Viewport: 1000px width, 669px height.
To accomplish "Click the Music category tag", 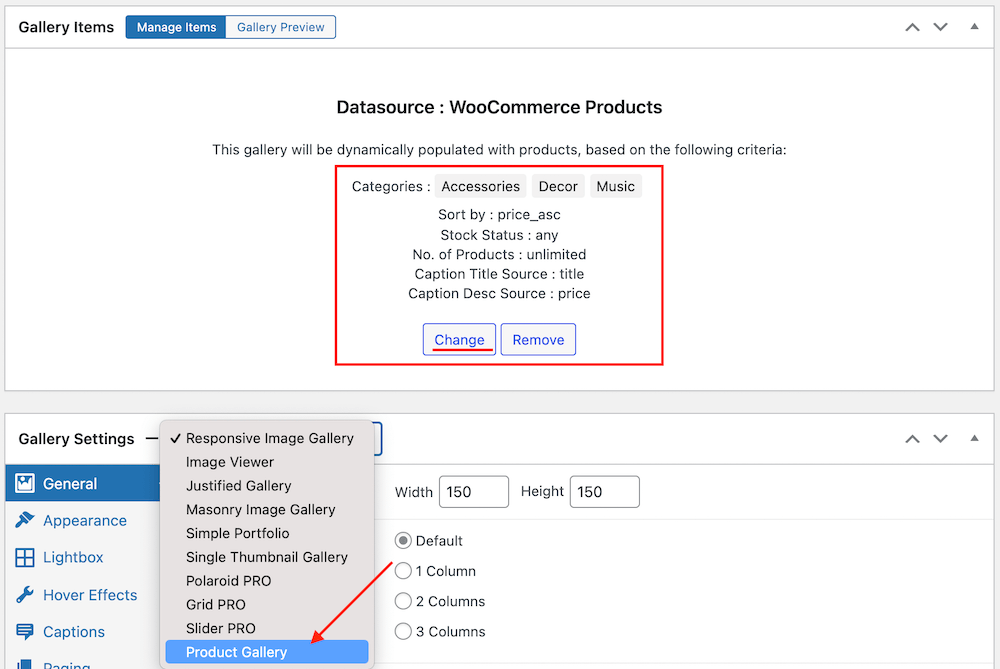I will click(615, 186).
